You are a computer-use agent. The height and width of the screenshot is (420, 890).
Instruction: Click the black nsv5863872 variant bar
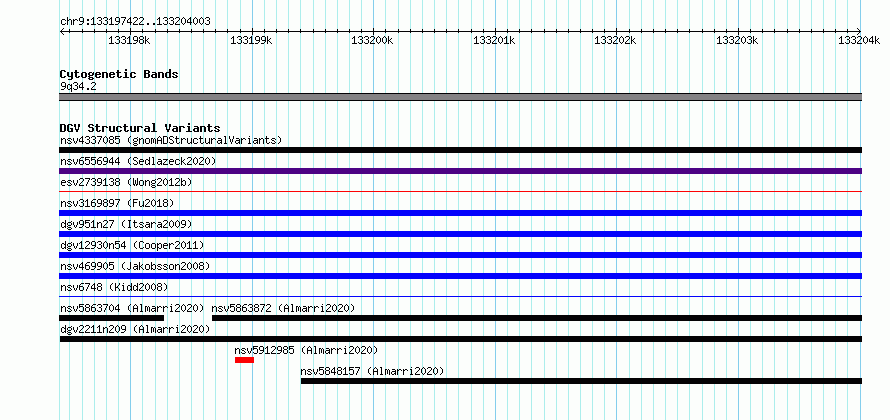537,318
